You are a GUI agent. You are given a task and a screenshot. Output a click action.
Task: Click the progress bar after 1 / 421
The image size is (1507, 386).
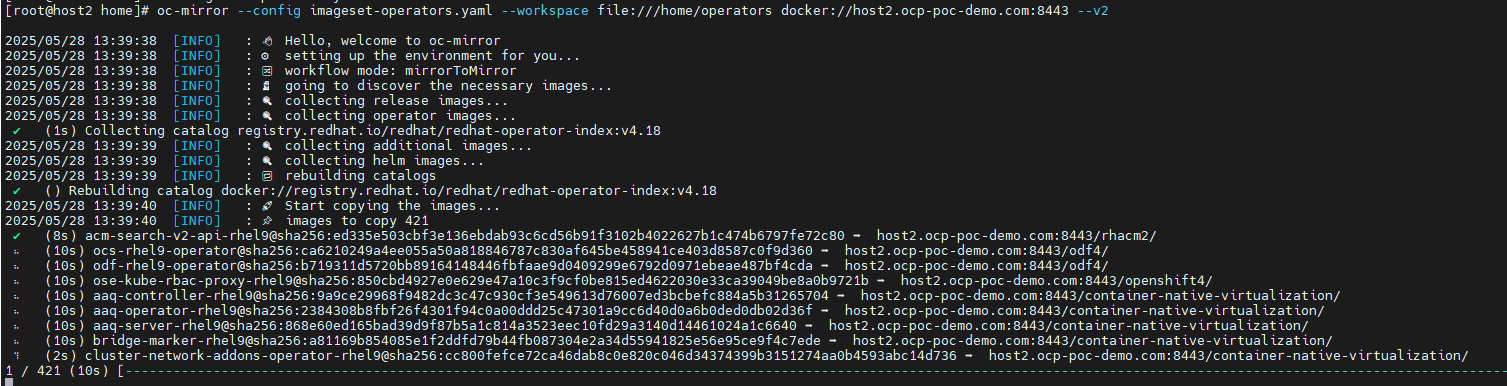810,371
